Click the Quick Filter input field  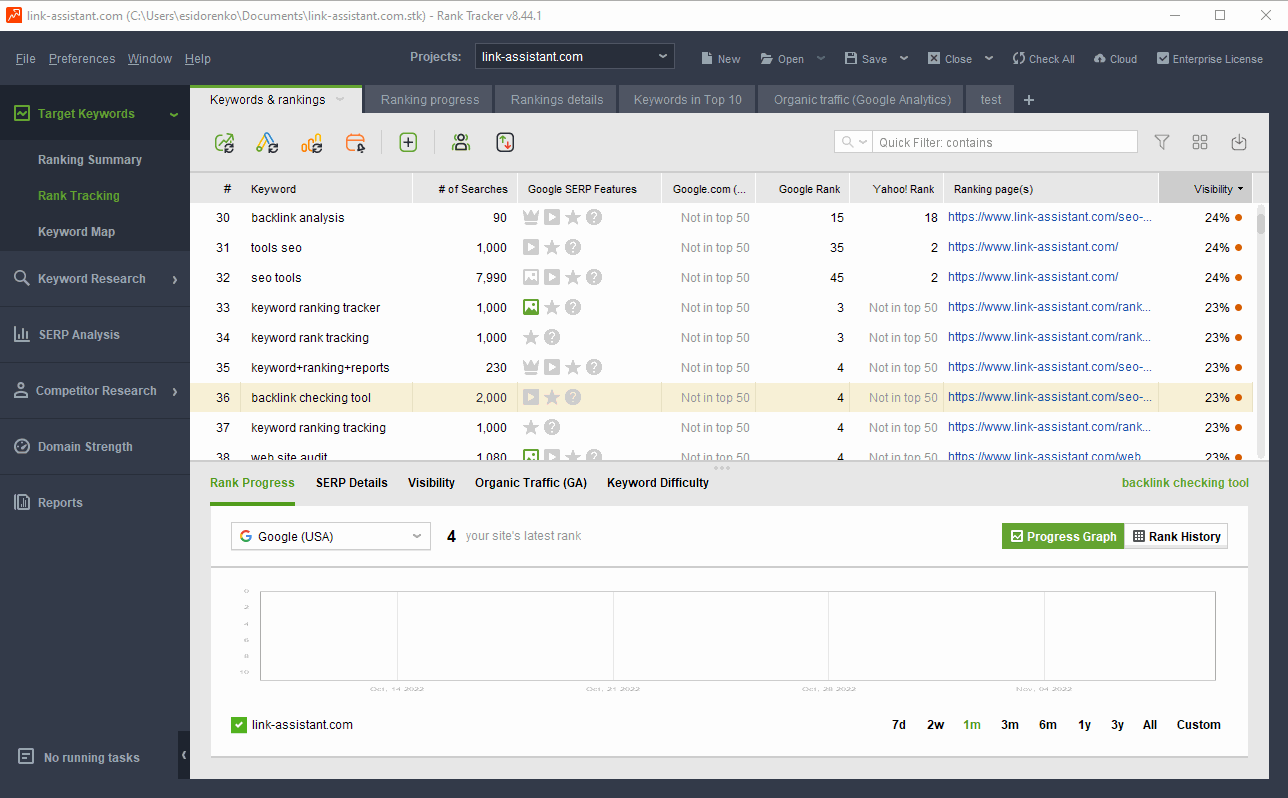coord(1005,143)
